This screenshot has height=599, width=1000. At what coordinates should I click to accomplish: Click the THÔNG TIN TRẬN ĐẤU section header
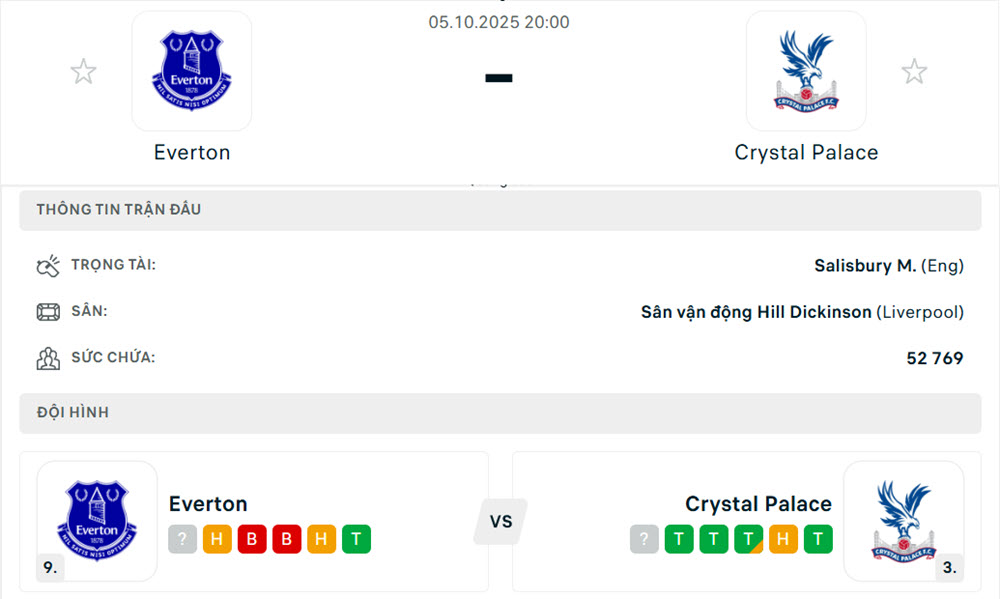119,210
